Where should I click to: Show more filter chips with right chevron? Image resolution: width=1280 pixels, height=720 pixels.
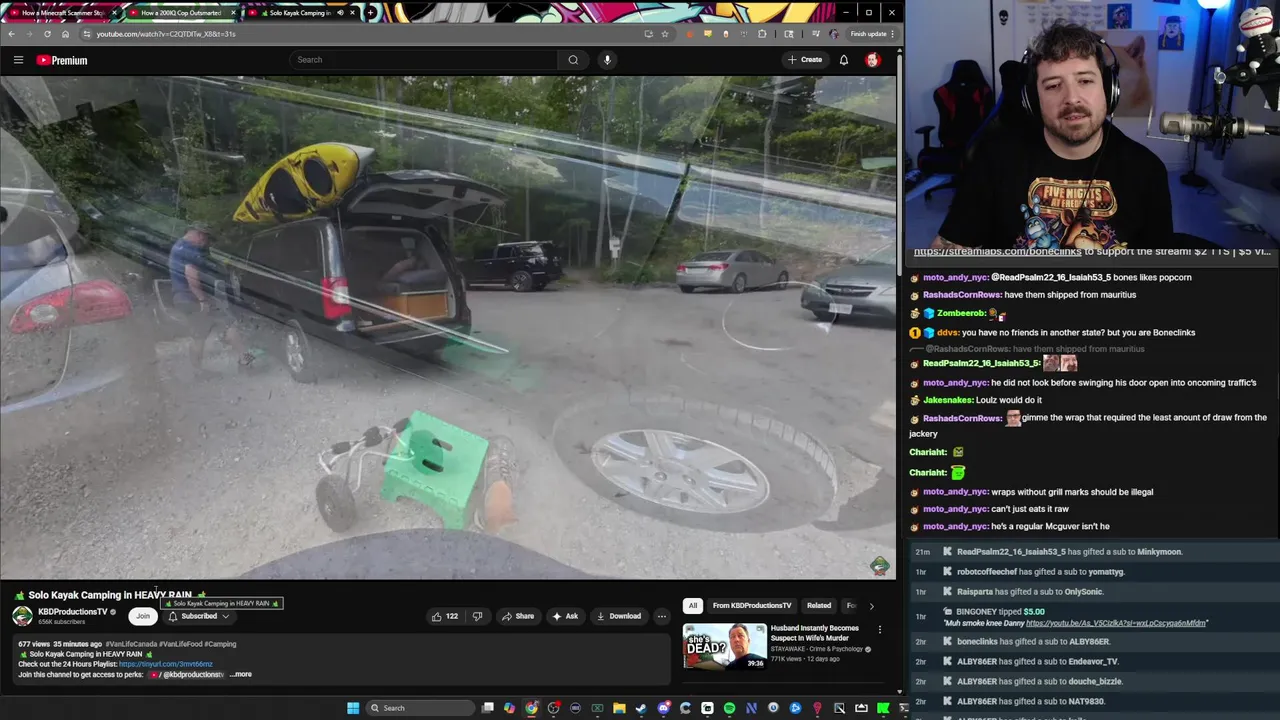(871, 606)
